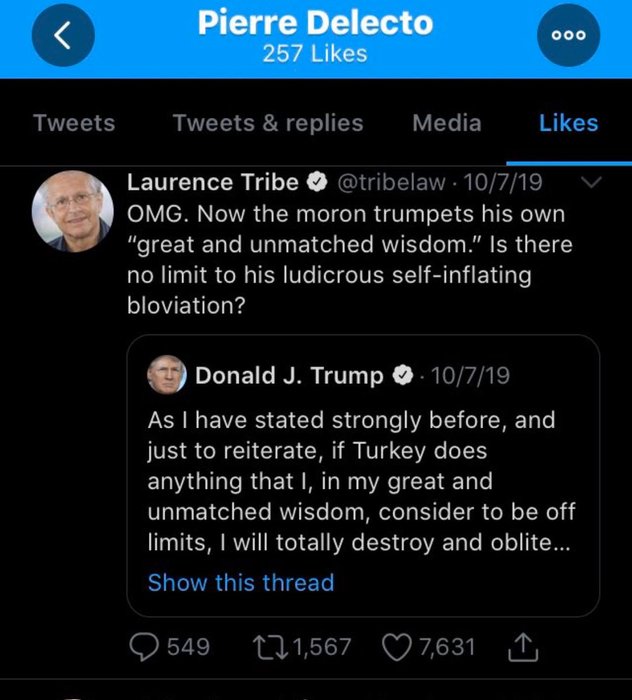
Task: Select the Likes tab
Action: (x=568, y=123)
